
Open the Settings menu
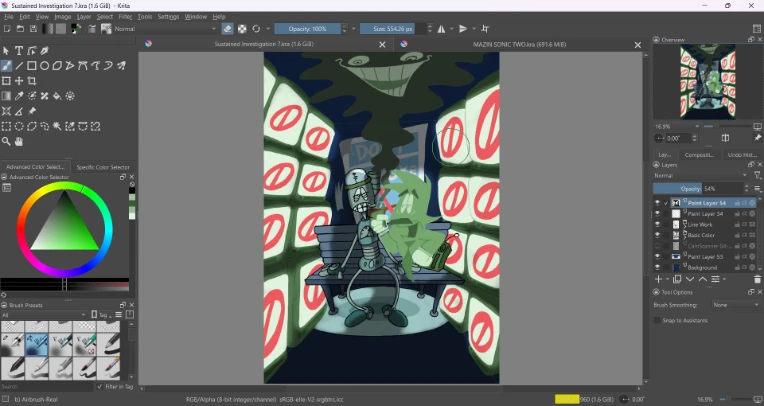168,17
